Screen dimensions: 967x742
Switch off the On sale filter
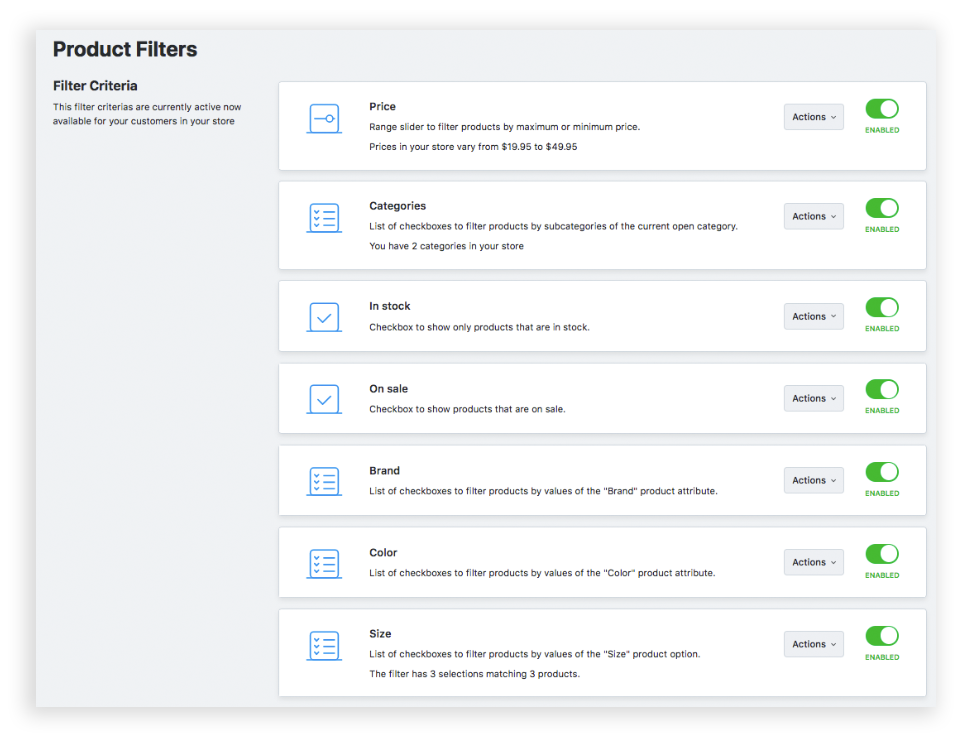(882, 390)
